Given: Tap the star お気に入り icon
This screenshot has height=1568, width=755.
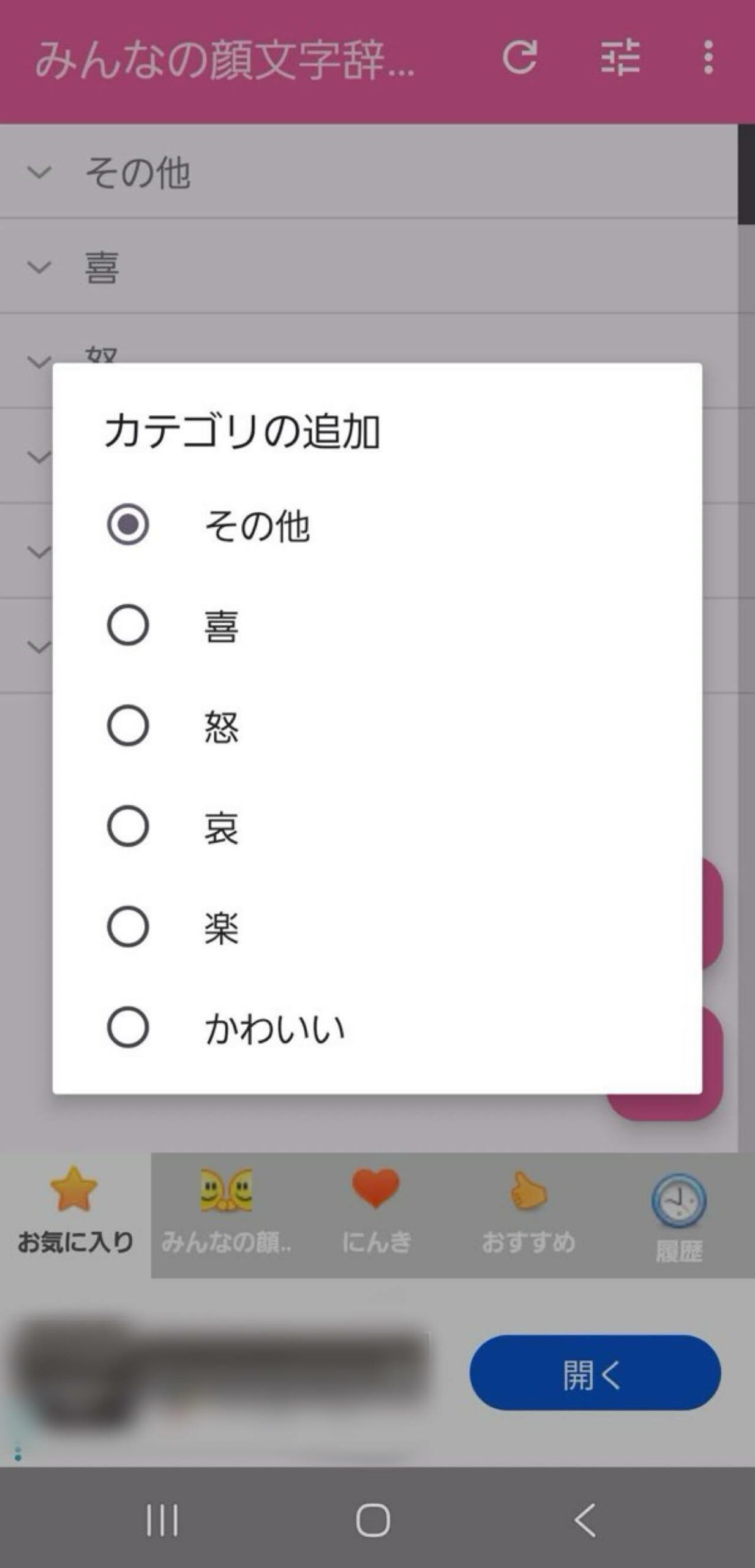Looking at the screenshot, I should coord(73,1189).
